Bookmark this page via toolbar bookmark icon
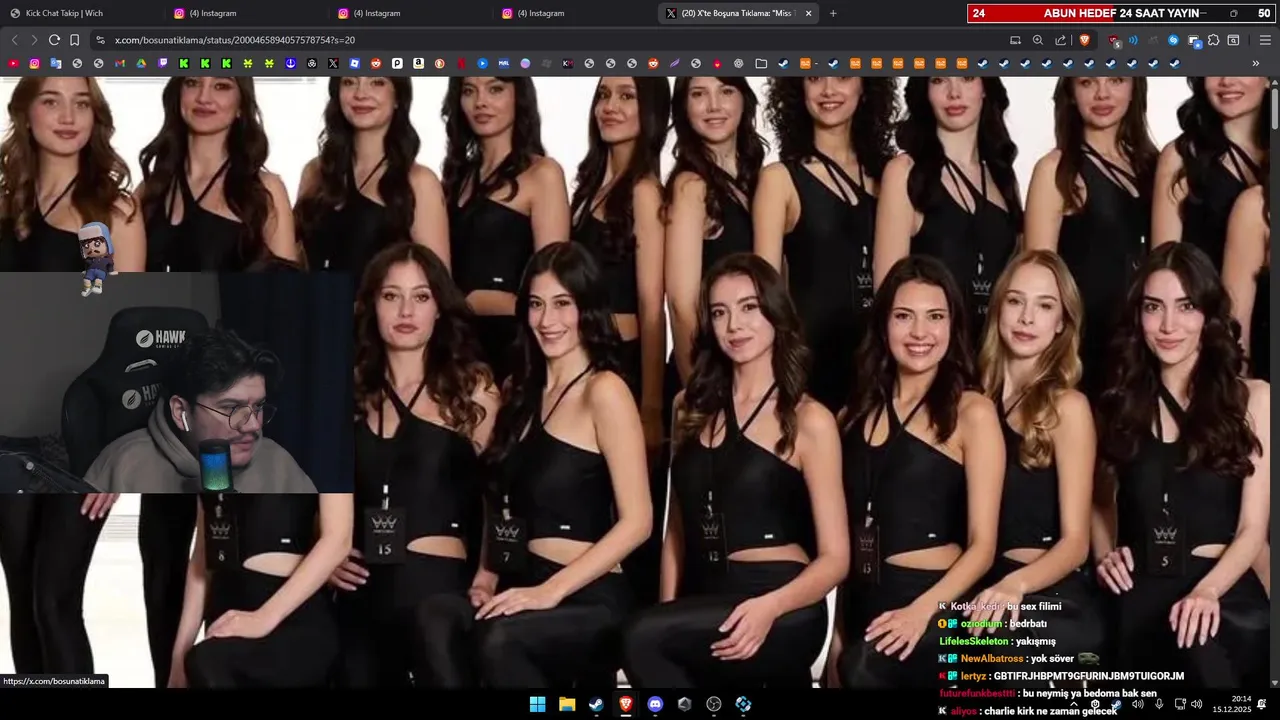The width and height of the screenshot is (1280, 720). click(x=74, y=40)
